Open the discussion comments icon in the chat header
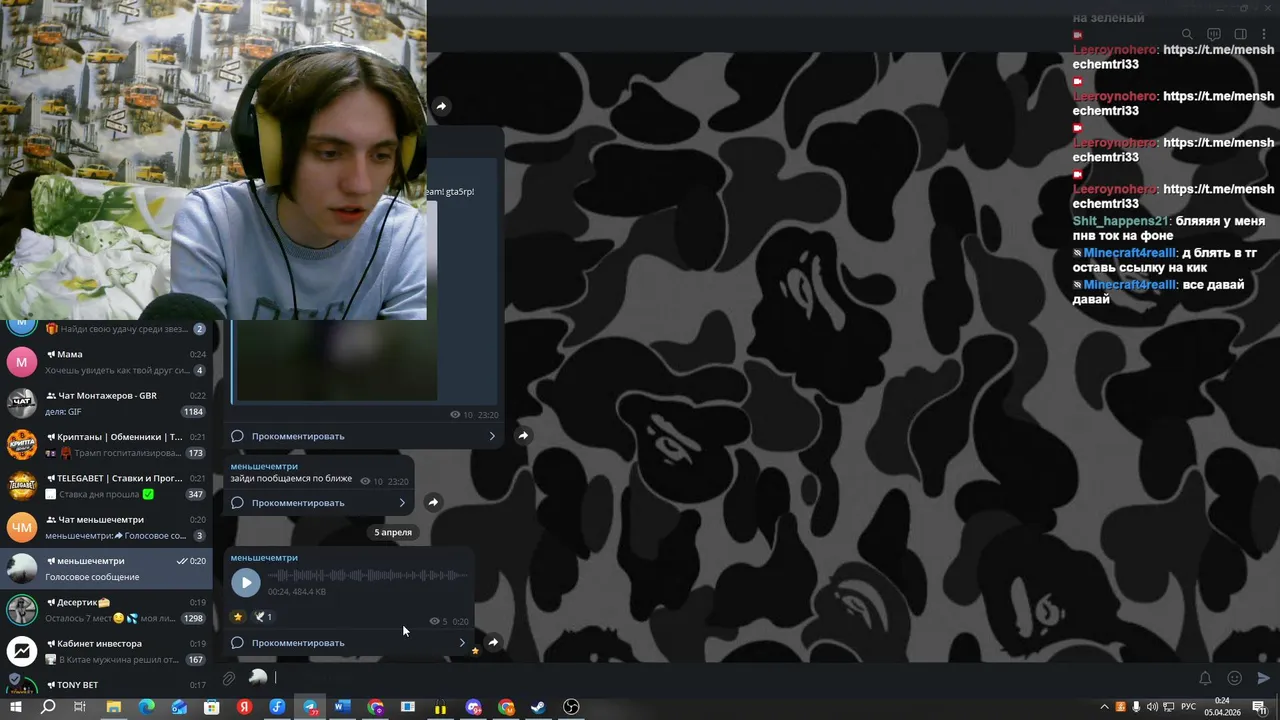The width and height of the screenshot is (1280, 720). (1214, 35)
